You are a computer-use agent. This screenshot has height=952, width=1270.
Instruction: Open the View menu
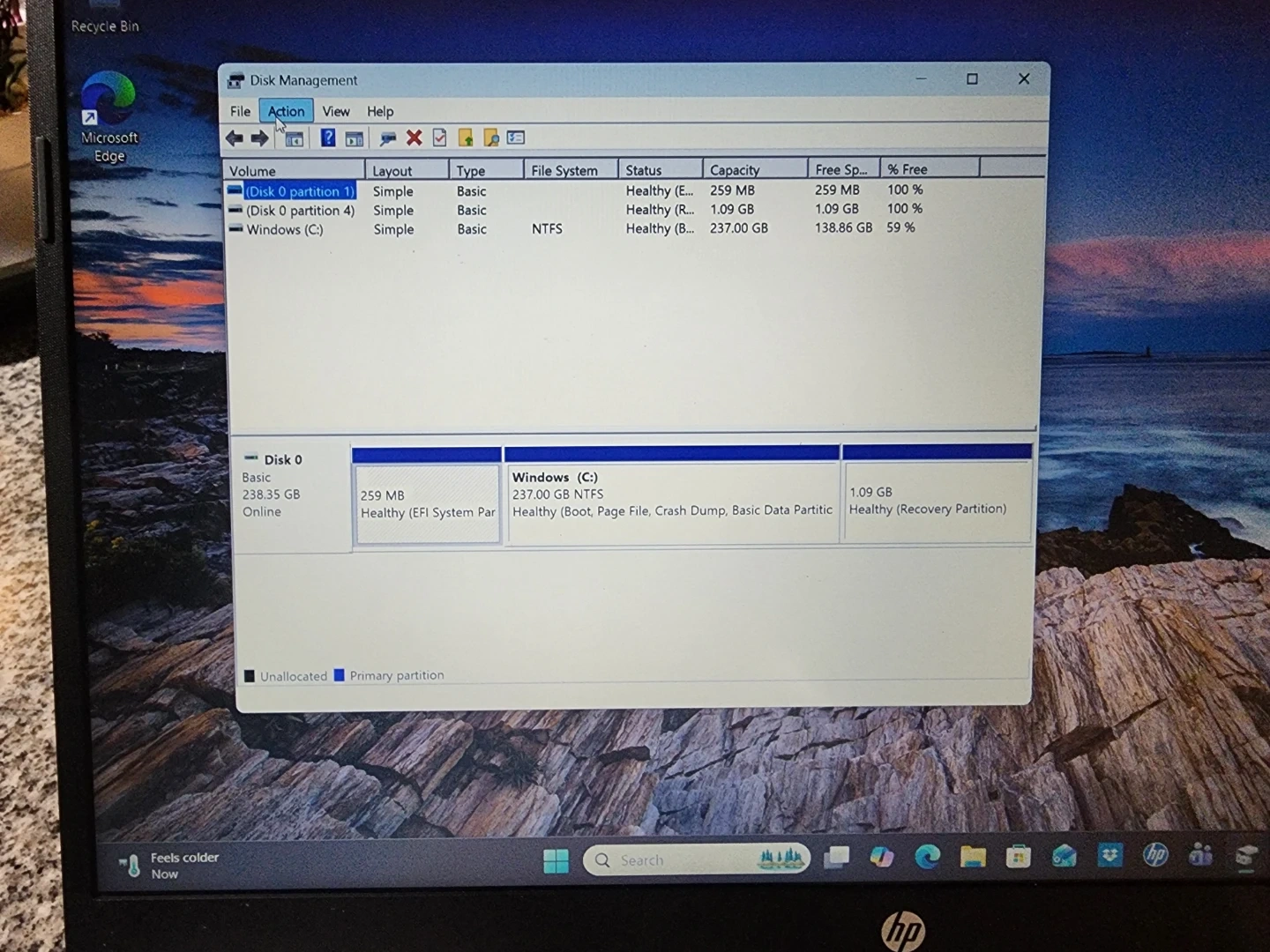pyautogui.click(x=335, y=111)
